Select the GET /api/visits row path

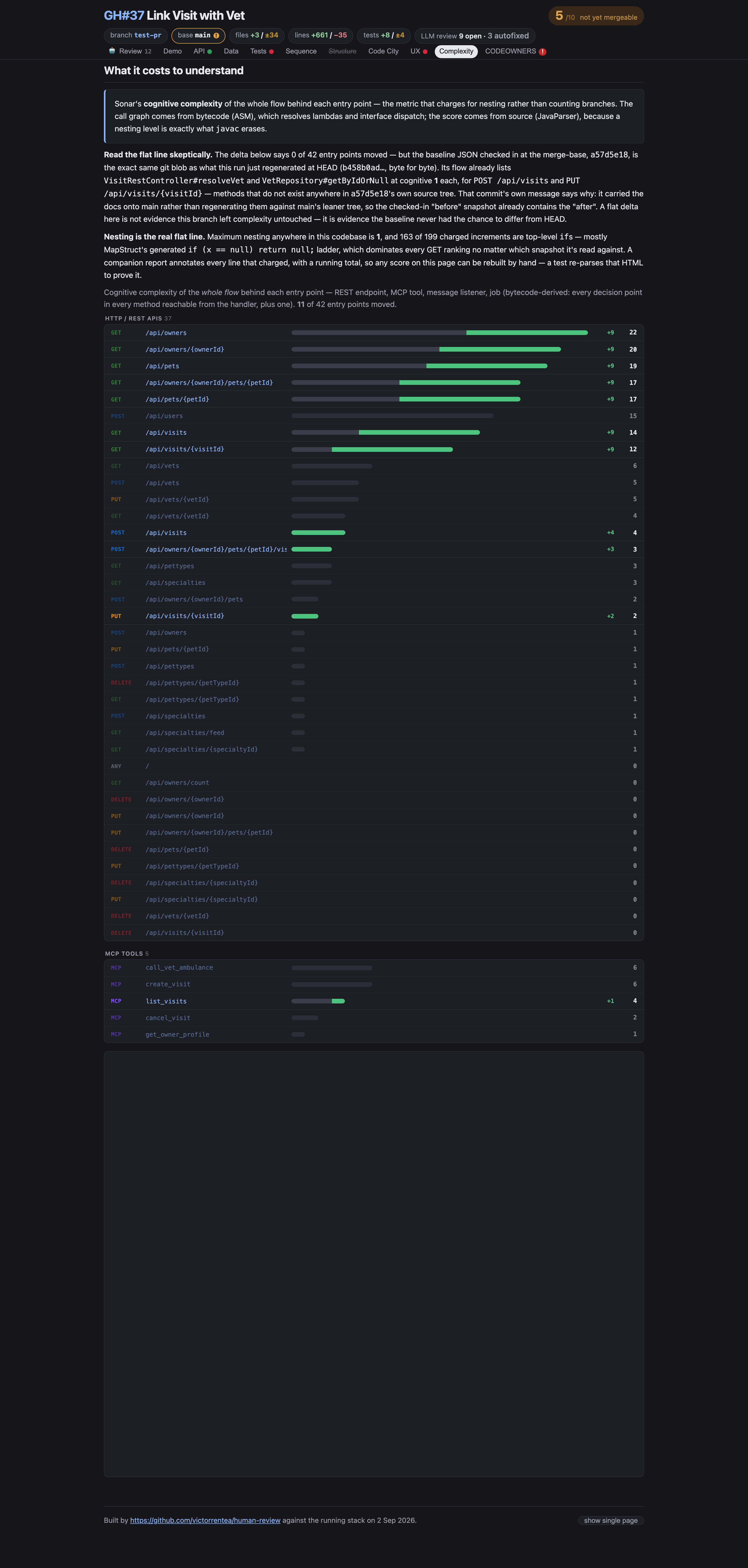click(166, 433)
